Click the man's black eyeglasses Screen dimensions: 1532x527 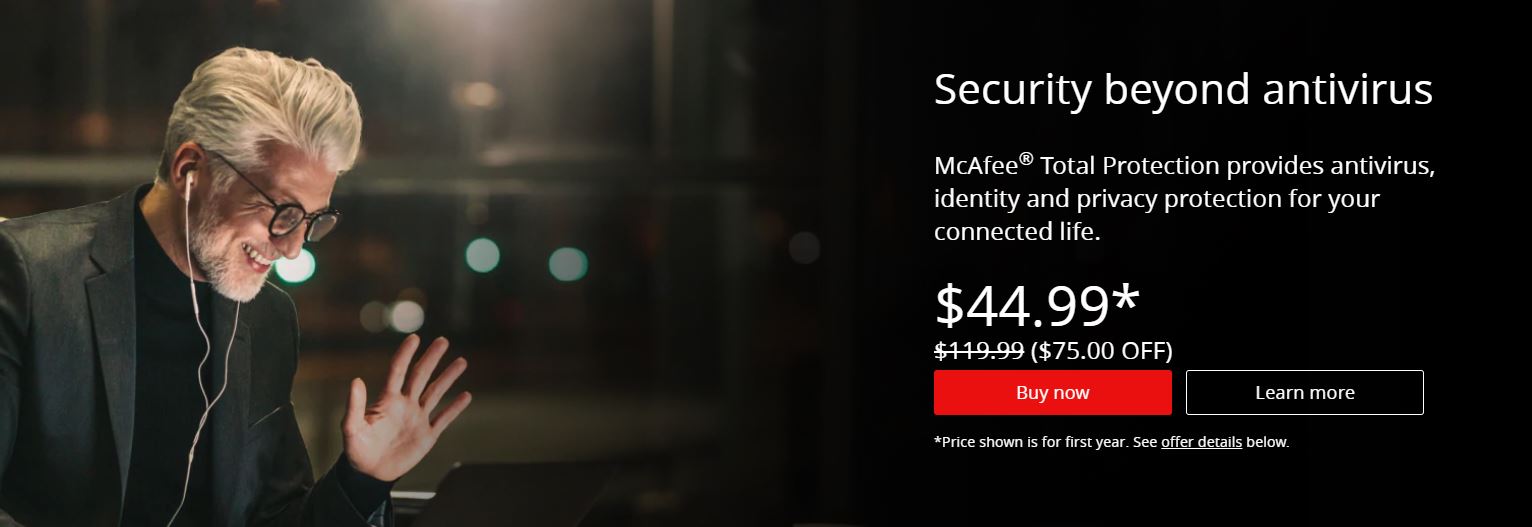pyautogui.click(x=282, y=201)
